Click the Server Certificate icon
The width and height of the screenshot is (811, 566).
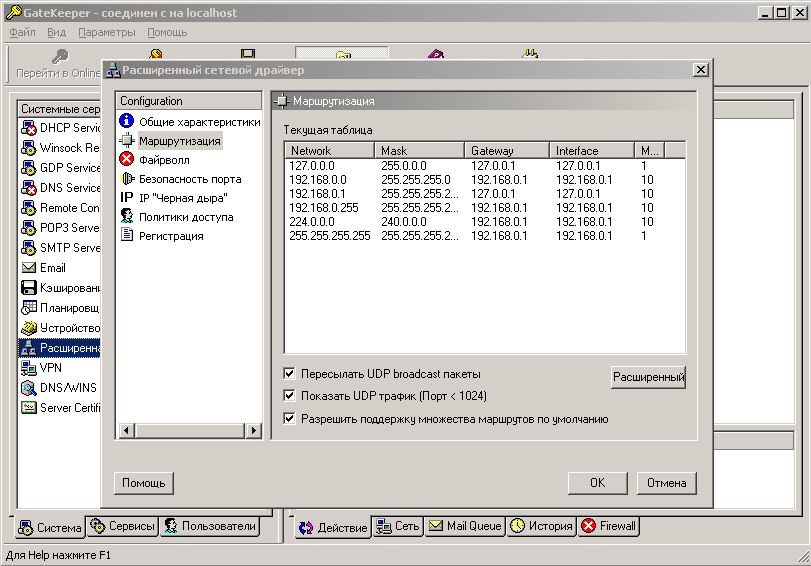(x=28, y=408)
